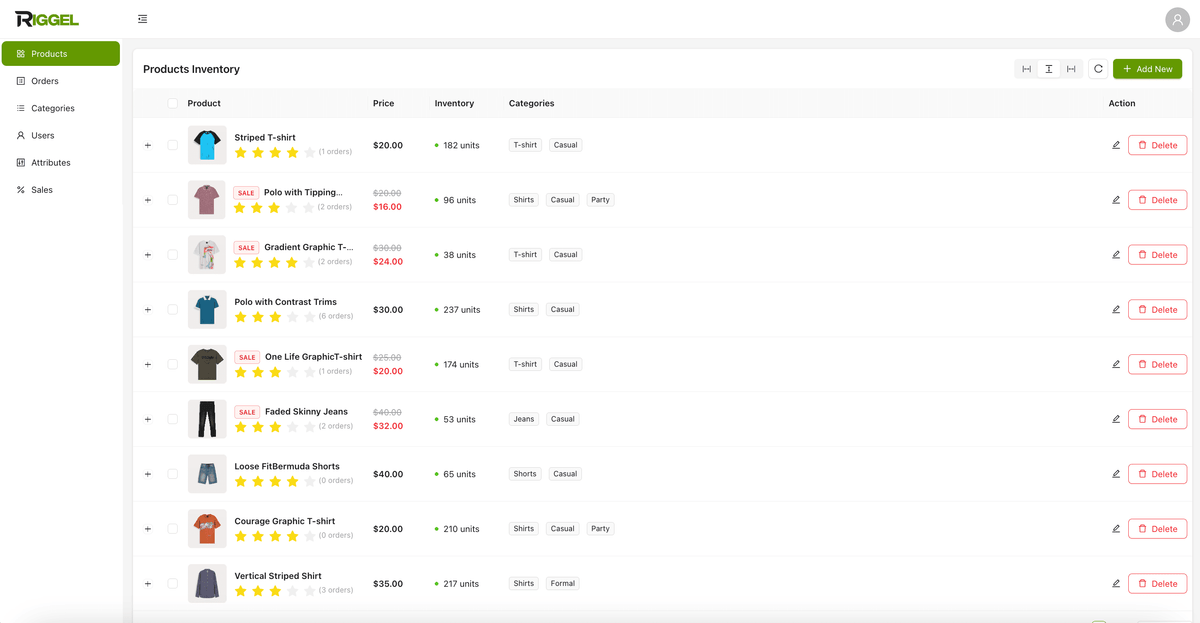Open the user avatar icon top right
This screenshot has width=1200, height=623.
[x=1177, y=19]
